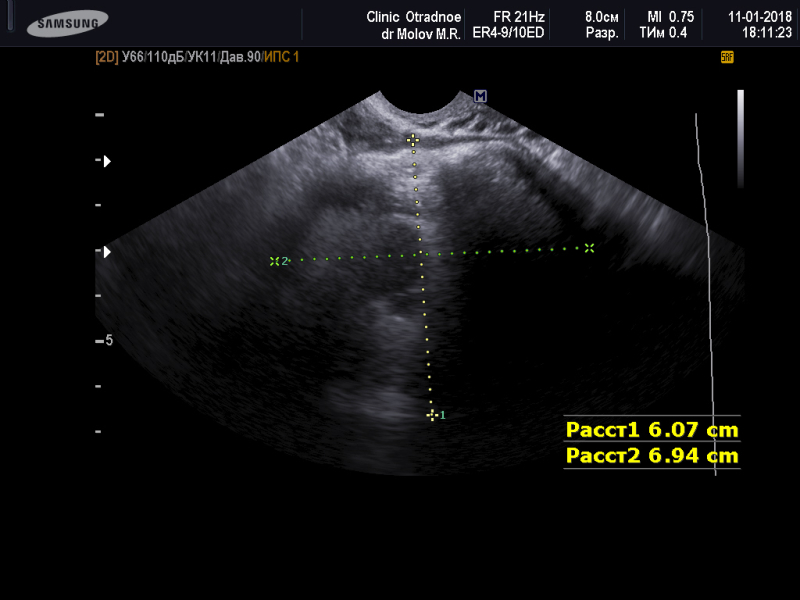Click the Разр. label
The width and height of the screenshot is (800, 600).
[x=602, y=34]
